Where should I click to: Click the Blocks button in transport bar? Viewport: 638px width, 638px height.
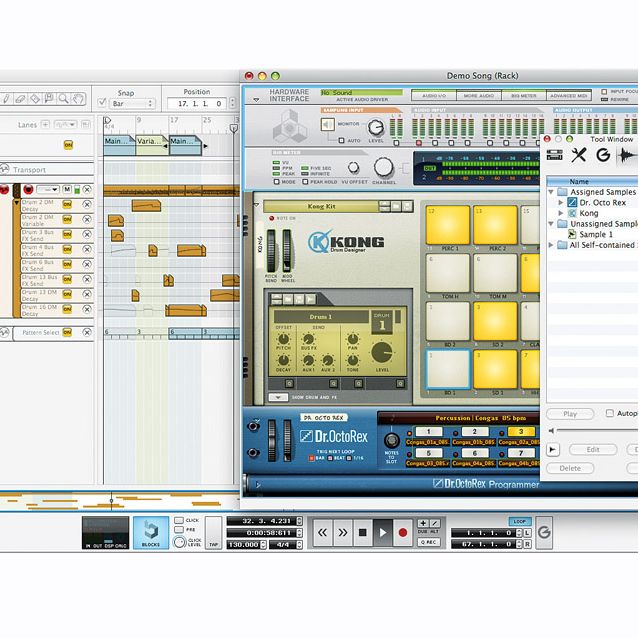[151, 533]
